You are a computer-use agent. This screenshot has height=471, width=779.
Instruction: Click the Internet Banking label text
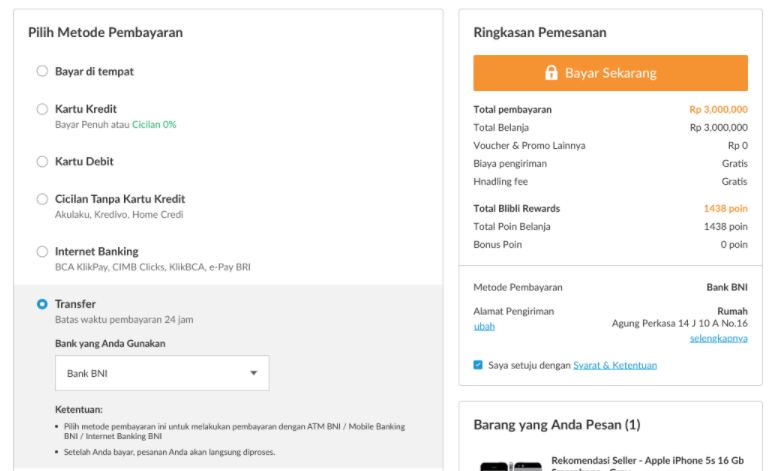pyautogui.click(x=97, y=251)
